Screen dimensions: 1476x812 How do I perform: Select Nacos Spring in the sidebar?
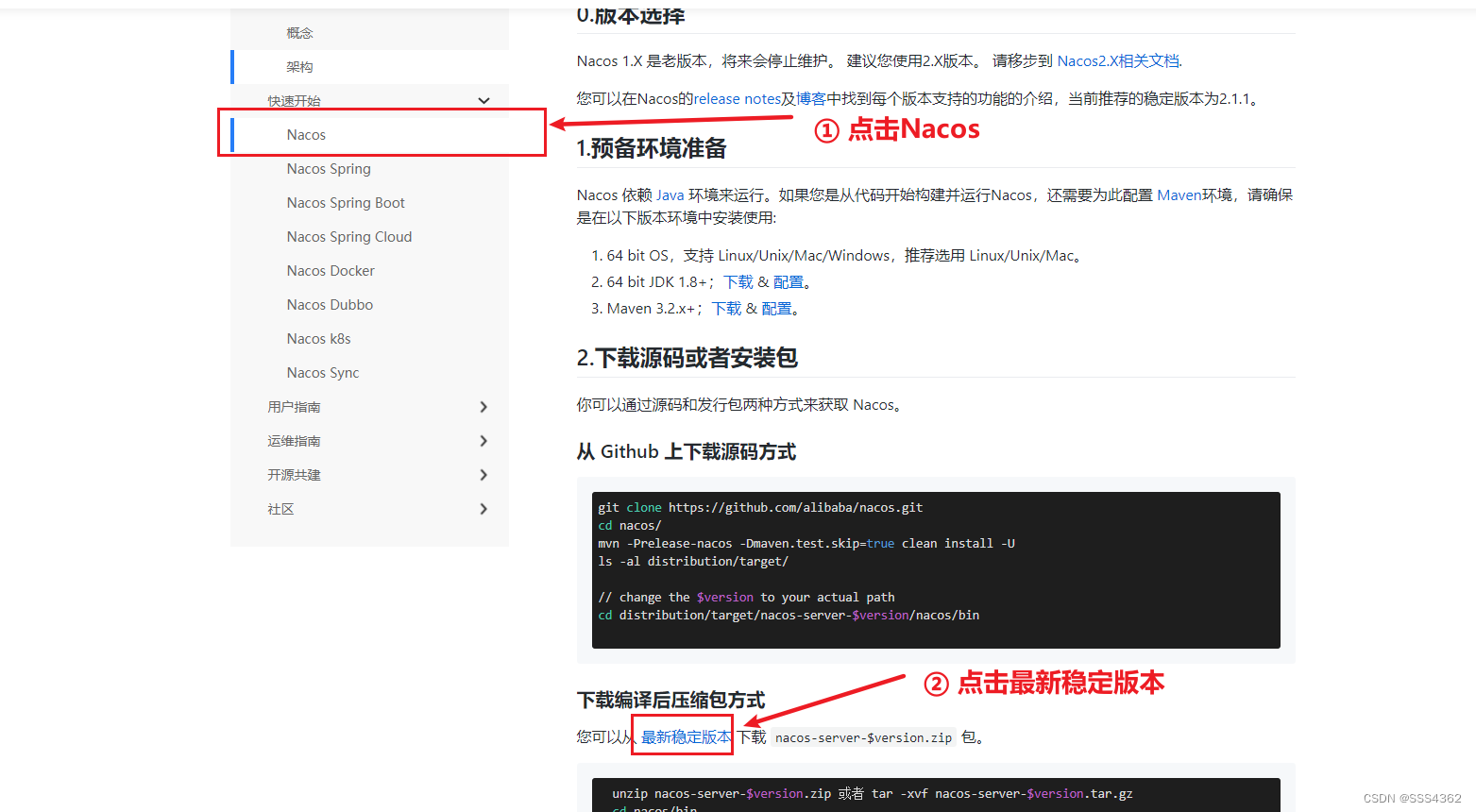pyautogui.click(x=329, y=169)
